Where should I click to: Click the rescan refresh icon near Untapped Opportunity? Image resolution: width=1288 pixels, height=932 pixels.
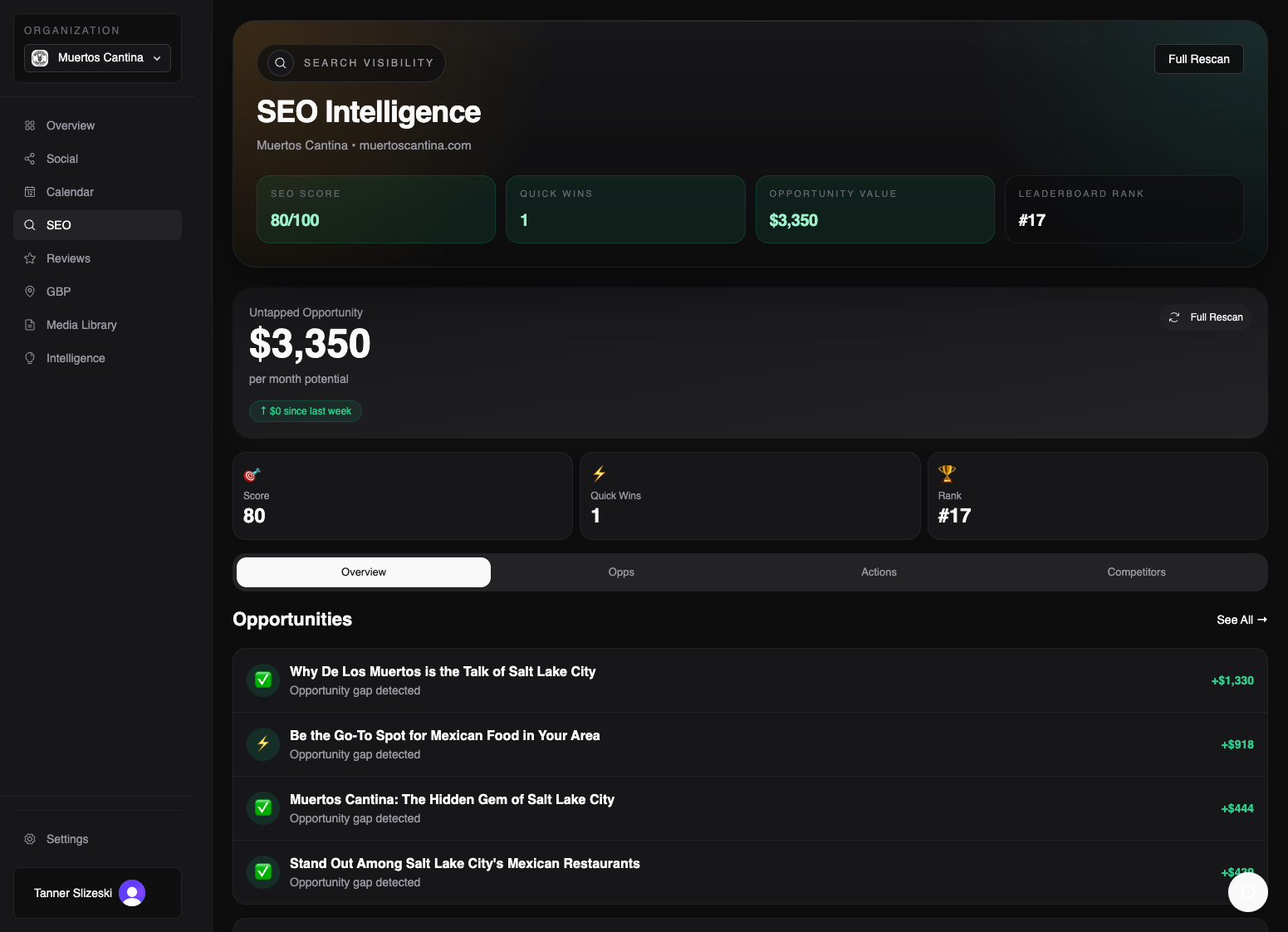(x=1174, y=317)
